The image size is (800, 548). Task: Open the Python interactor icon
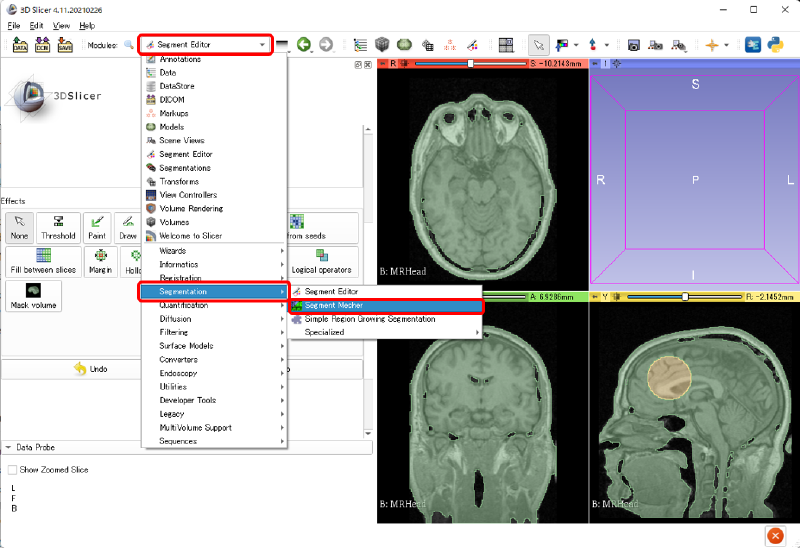(775, 45)
